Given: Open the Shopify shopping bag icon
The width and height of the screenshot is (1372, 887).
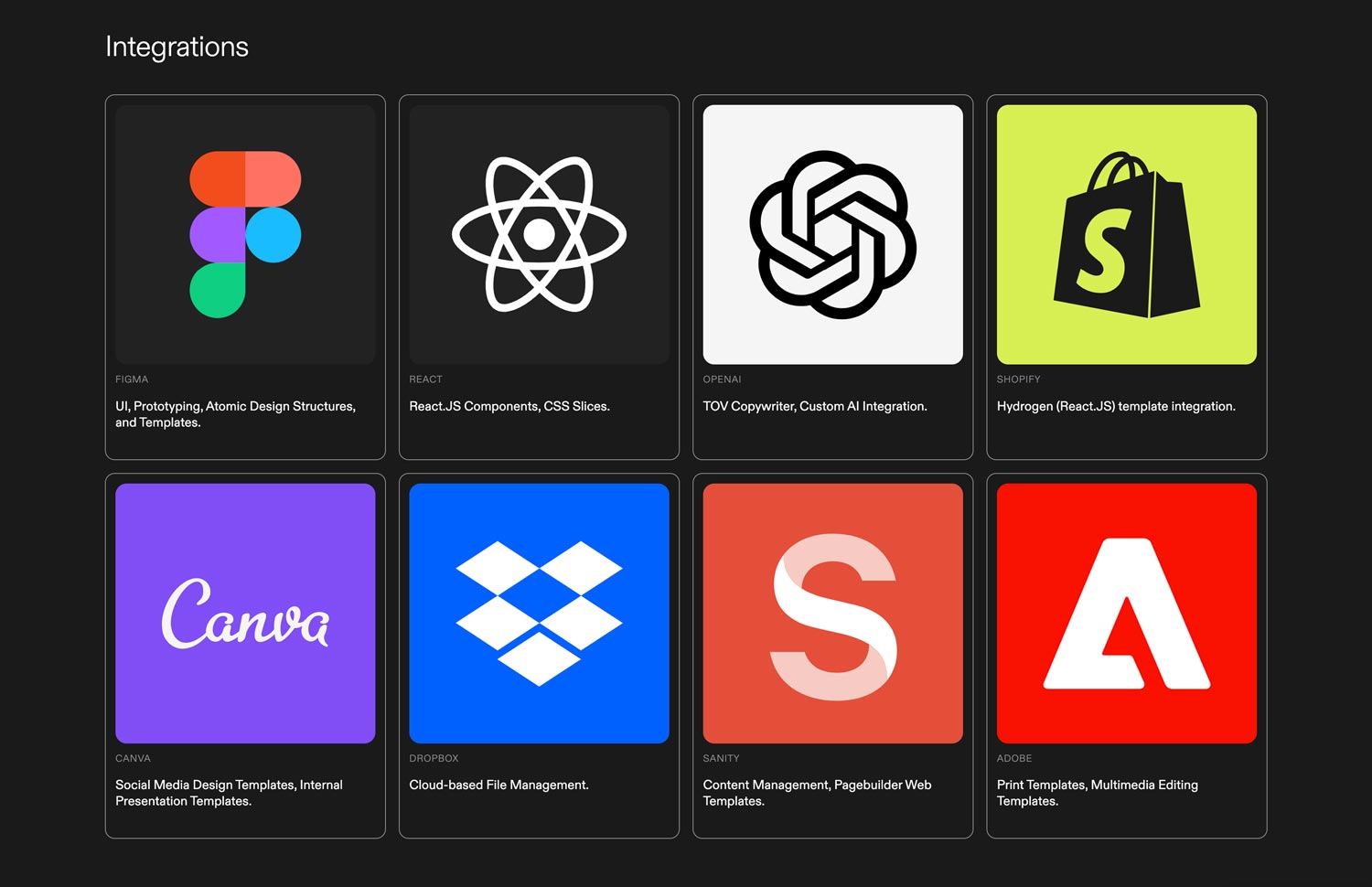Looking at the screenshot, I should 1126,235.
